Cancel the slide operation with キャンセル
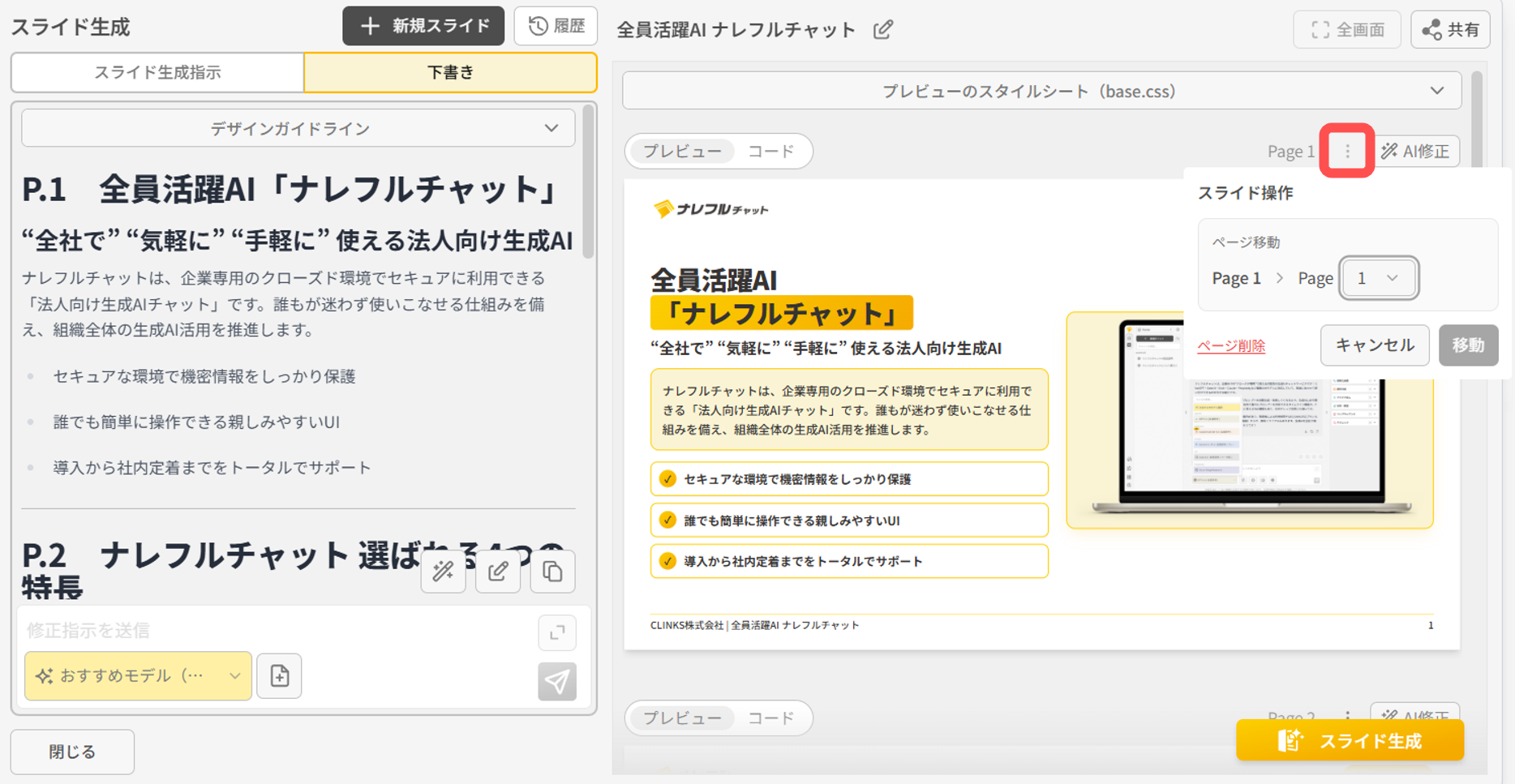Viewport: 1515px width, 784px height. point(1375,345)
